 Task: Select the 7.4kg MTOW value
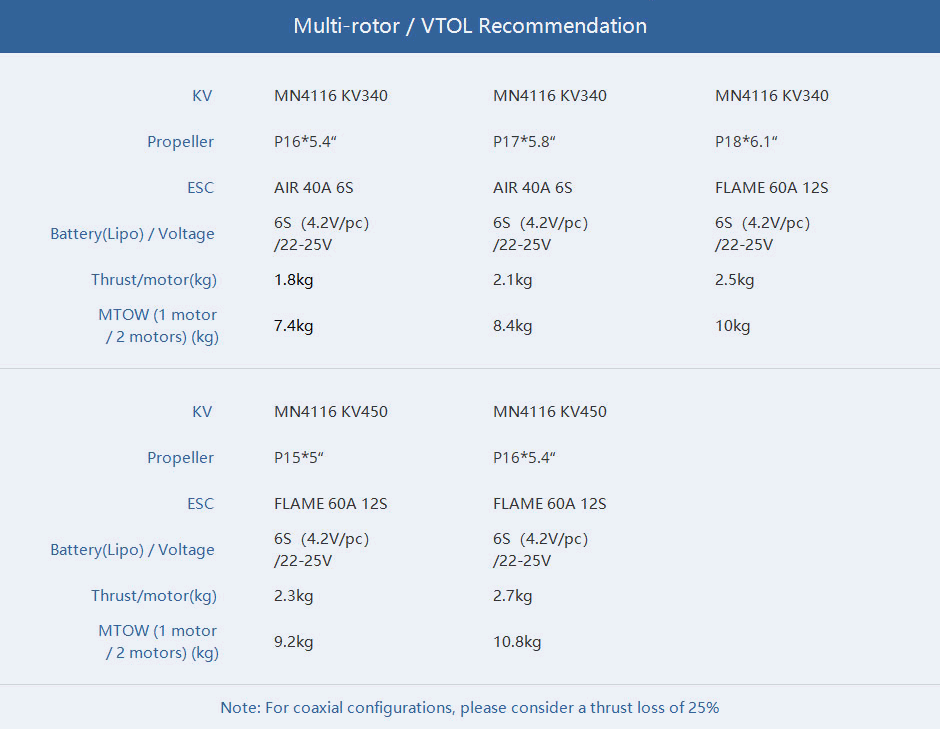[294, 326]
